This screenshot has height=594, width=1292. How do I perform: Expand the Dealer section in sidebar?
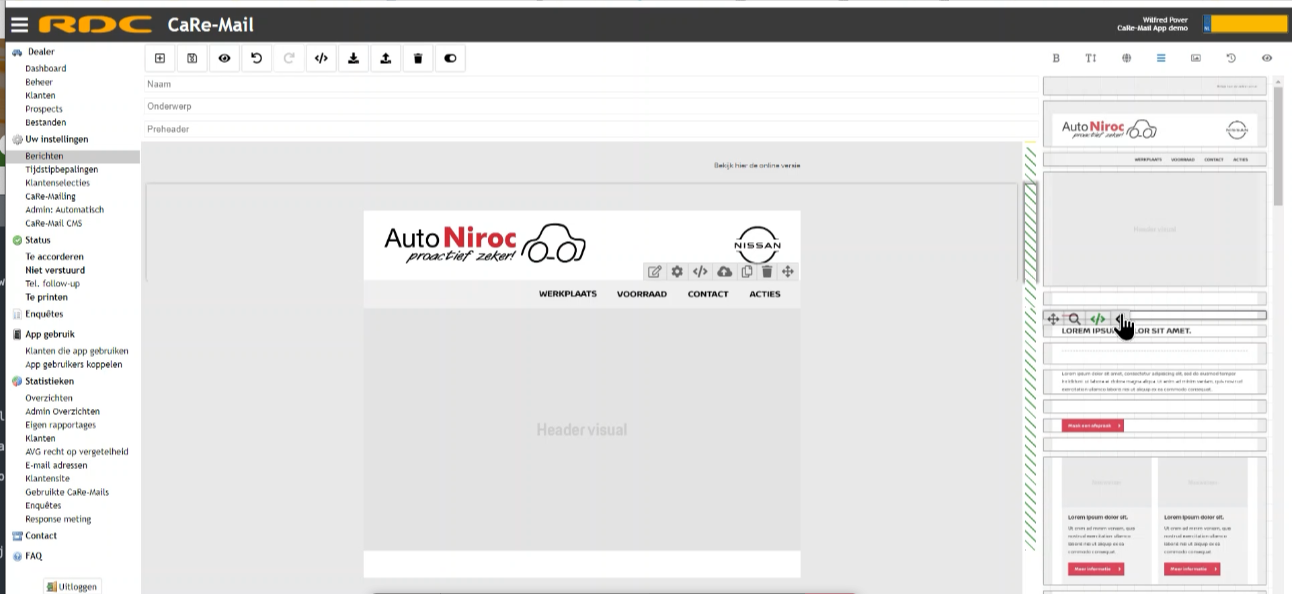tap(41, 52)
